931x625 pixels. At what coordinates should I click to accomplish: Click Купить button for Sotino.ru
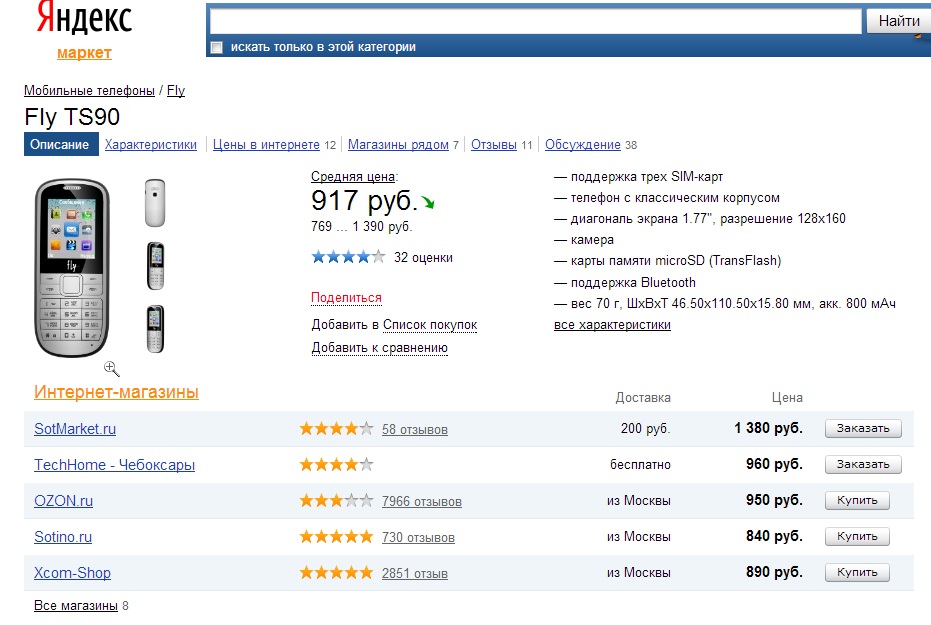(x=857, y=536)
